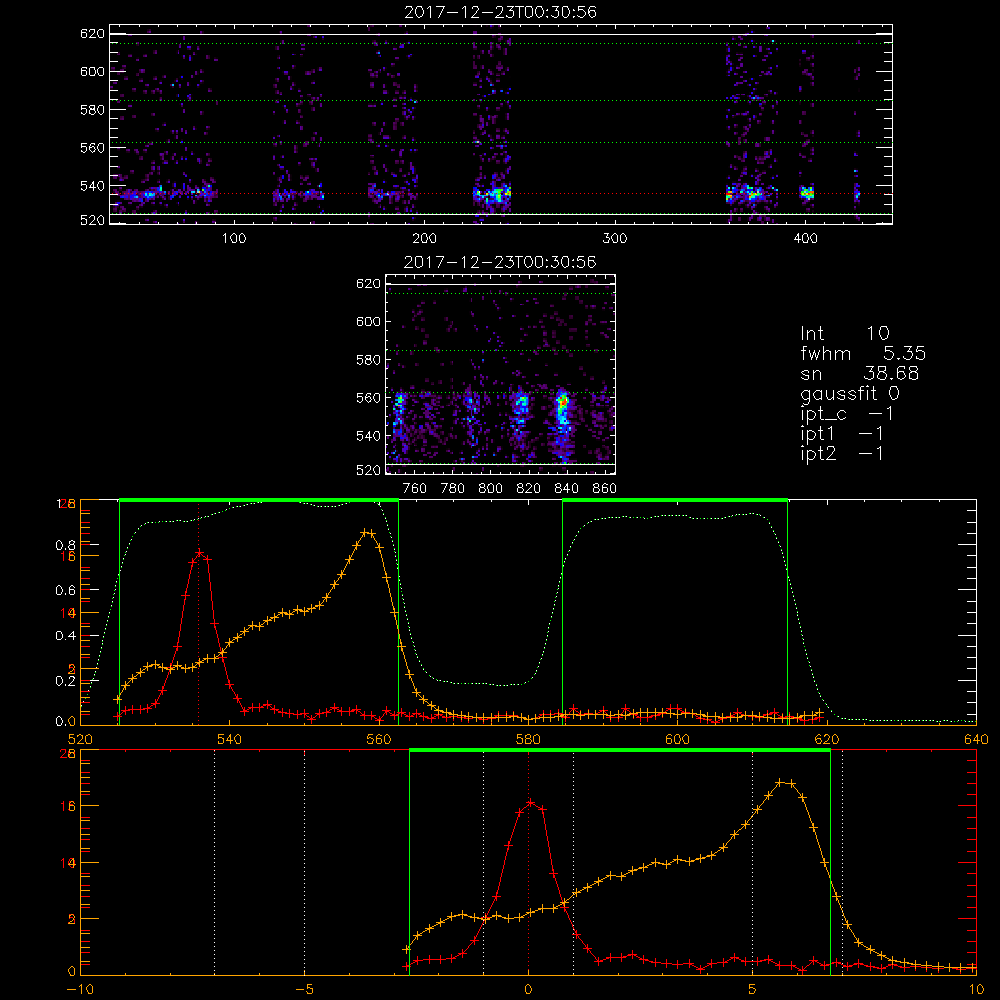
Task: Click the first thick green bar atop the upper profile plot
Action: click(x=259, y=500)
